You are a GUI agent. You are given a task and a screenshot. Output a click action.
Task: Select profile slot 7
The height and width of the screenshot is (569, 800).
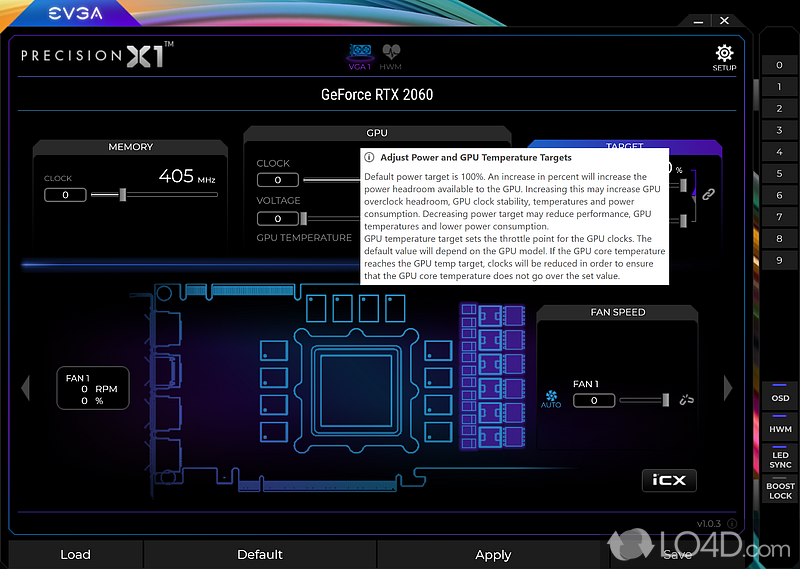coord(779,217)
